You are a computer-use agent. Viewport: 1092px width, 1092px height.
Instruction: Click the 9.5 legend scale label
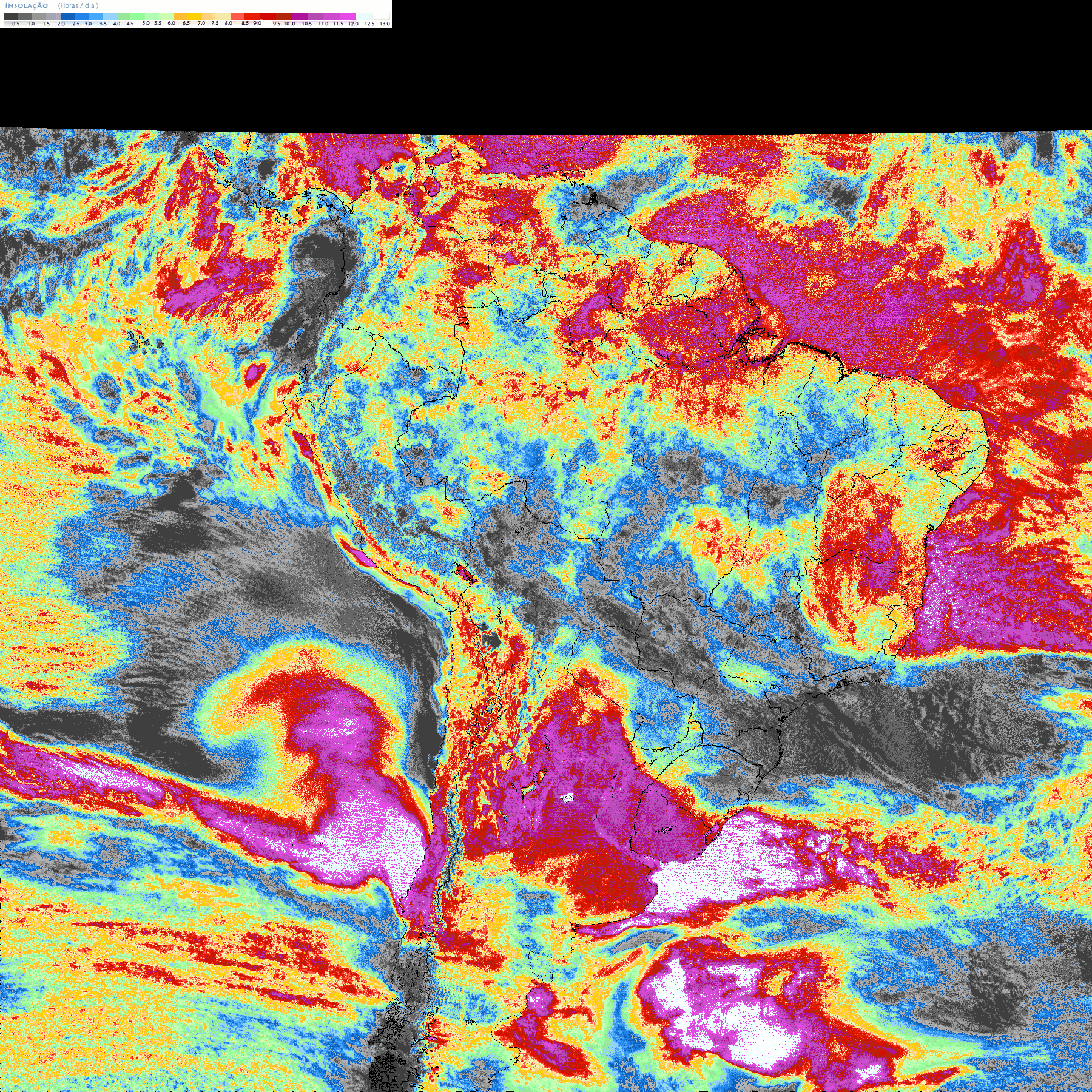pyautogui.click(x=277, y=24)
